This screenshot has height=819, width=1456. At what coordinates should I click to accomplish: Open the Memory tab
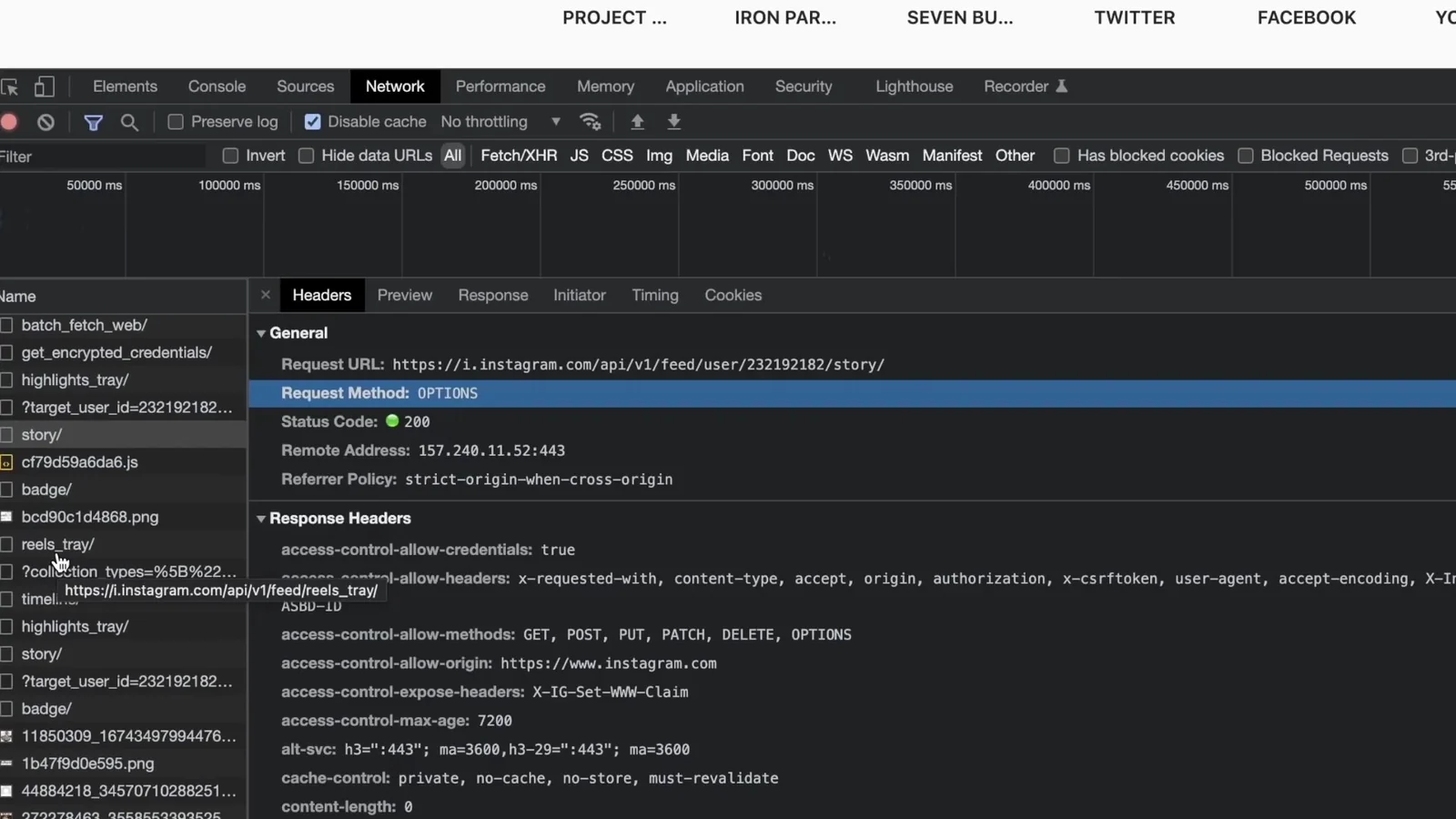605,86
